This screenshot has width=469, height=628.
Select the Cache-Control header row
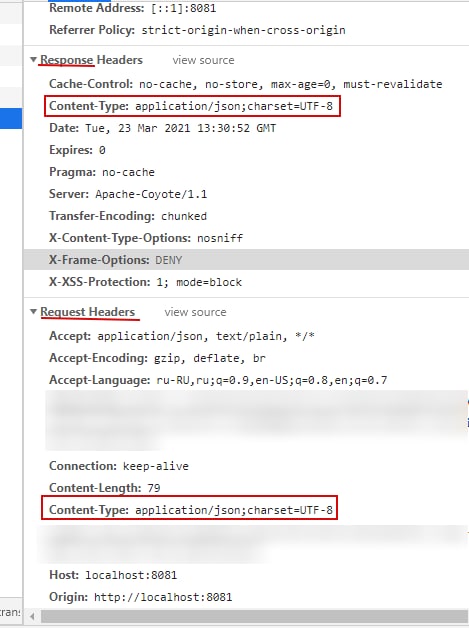click(x=246, y=84)
